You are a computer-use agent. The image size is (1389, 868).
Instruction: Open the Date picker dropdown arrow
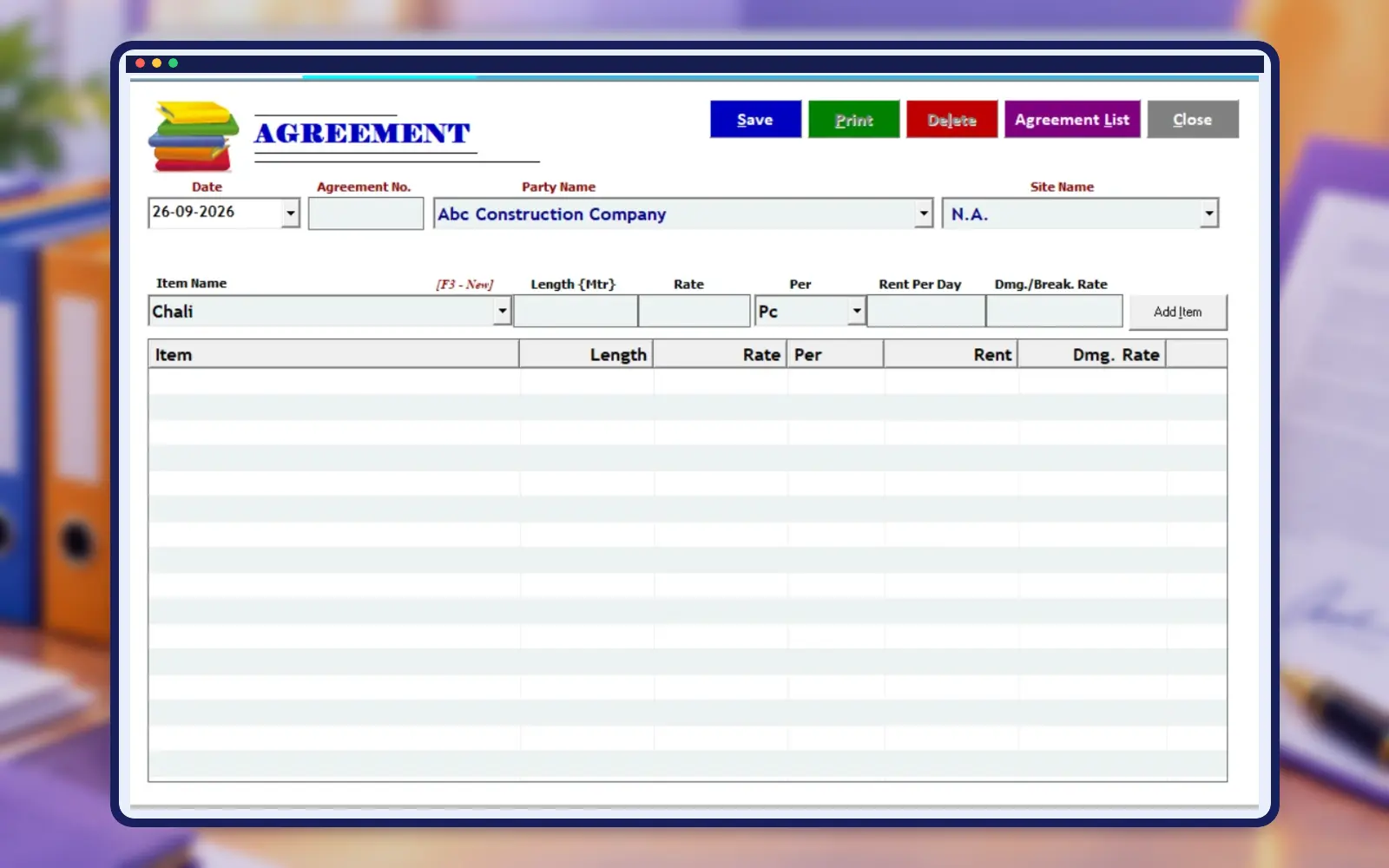click(x=291, y=213)
